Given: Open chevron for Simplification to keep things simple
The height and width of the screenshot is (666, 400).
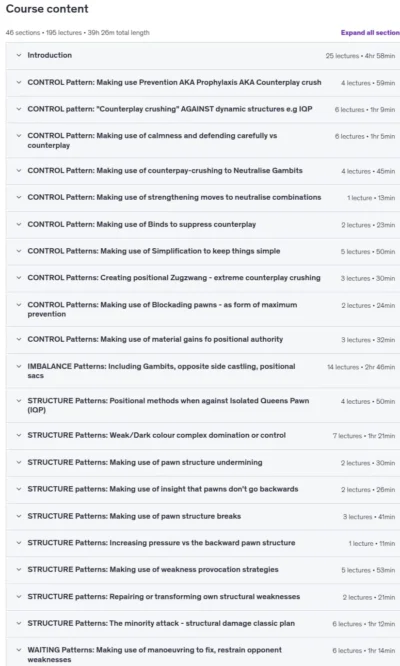Looking at the screenshot, I should [x=19, y=251].
